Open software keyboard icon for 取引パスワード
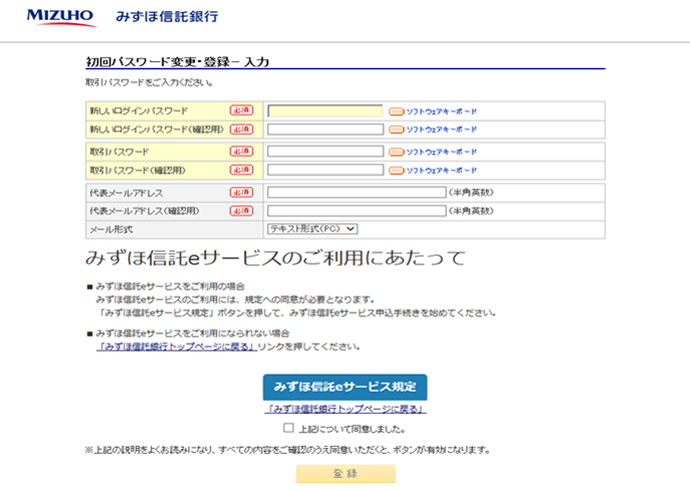 tap(396, 152)
